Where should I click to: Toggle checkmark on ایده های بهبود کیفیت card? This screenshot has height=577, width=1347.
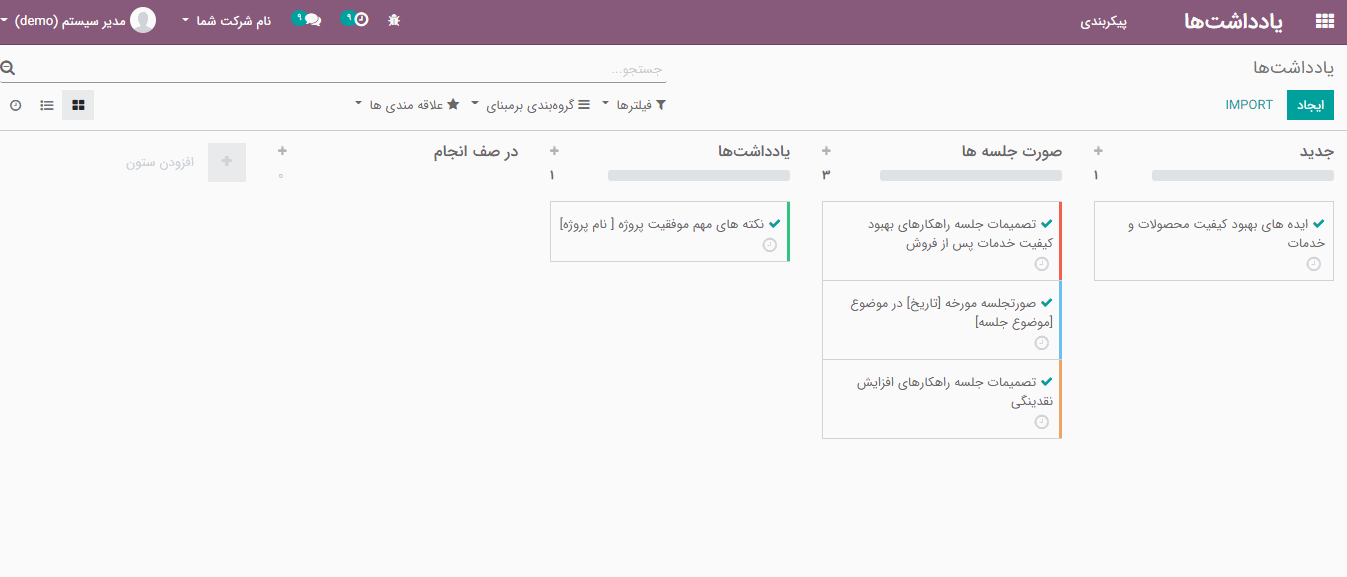(1318, 224)
